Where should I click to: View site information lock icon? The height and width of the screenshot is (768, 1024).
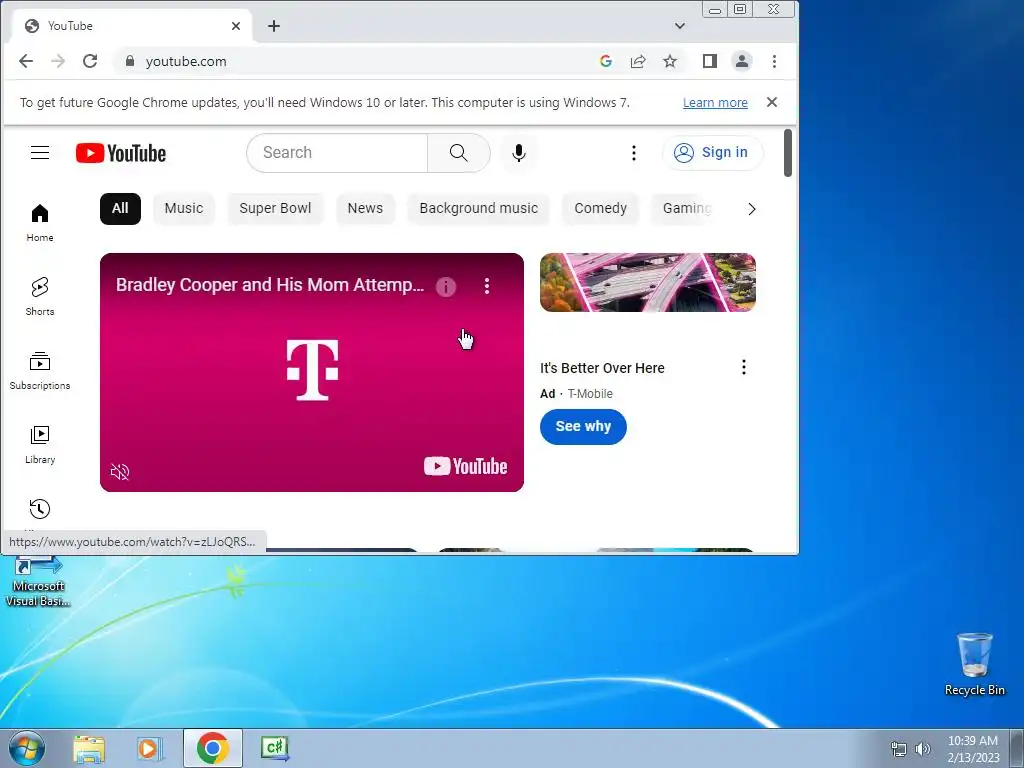(130, 61)
